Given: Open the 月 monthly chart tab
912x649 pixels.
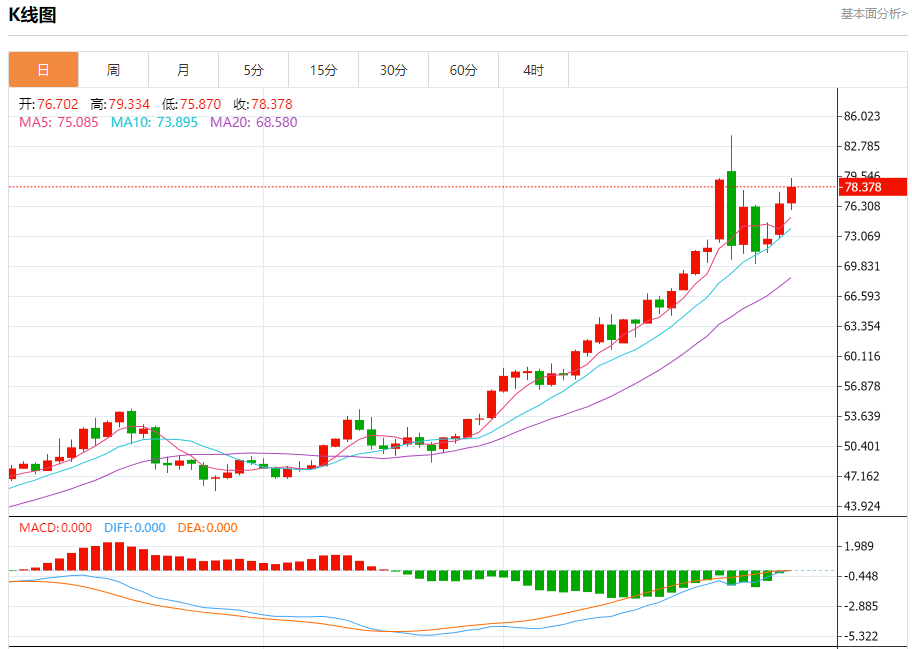Looking at the screenshot, I should point(183,70).
